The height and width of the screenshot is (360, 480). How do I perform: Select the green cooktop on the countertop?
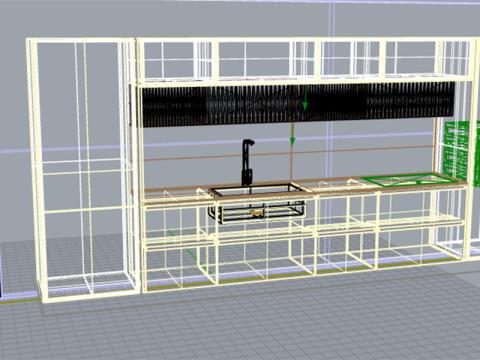pos(411,180)
